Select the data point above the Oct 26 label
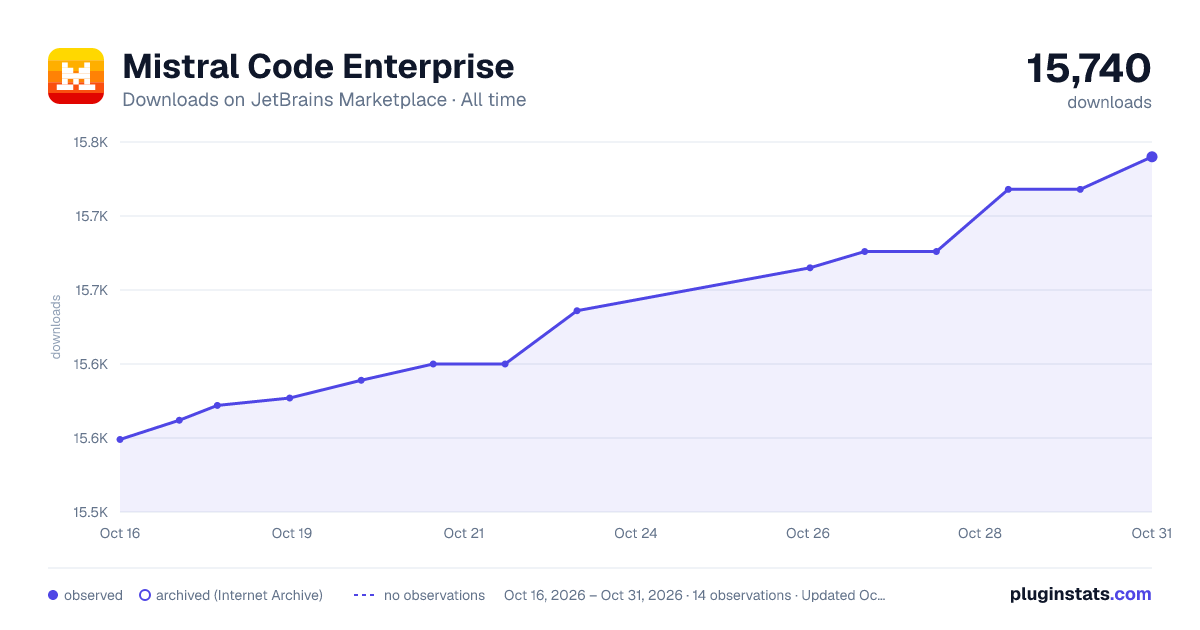 pyautogui.click(x=809, y=268)
